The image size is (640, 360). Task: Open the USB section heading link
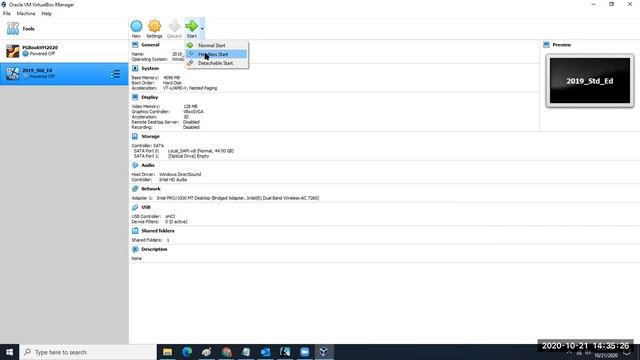point(146,207)
